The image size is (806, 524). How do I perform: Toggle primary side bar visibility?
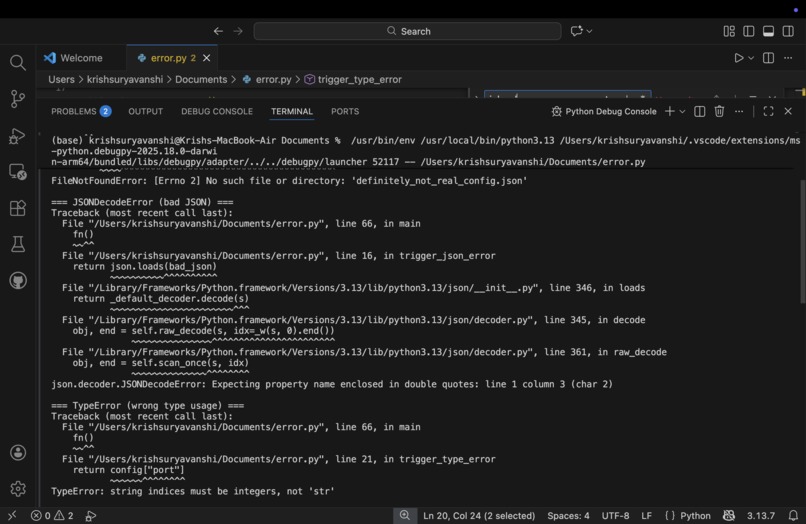coord(748,31)
